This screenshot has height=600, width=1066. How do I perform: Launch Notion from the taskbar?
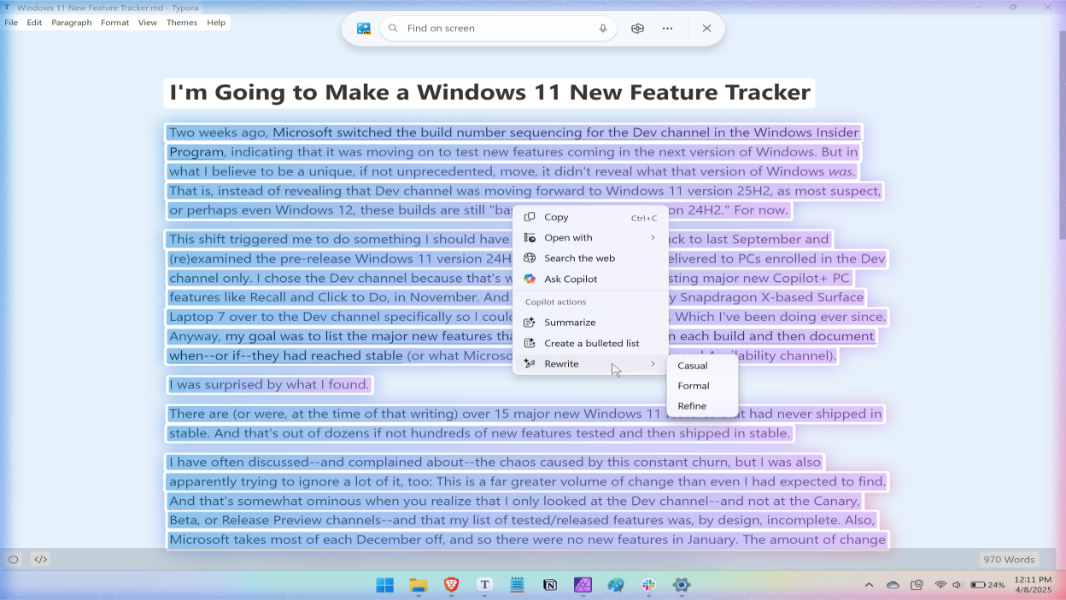pos(549,585)
